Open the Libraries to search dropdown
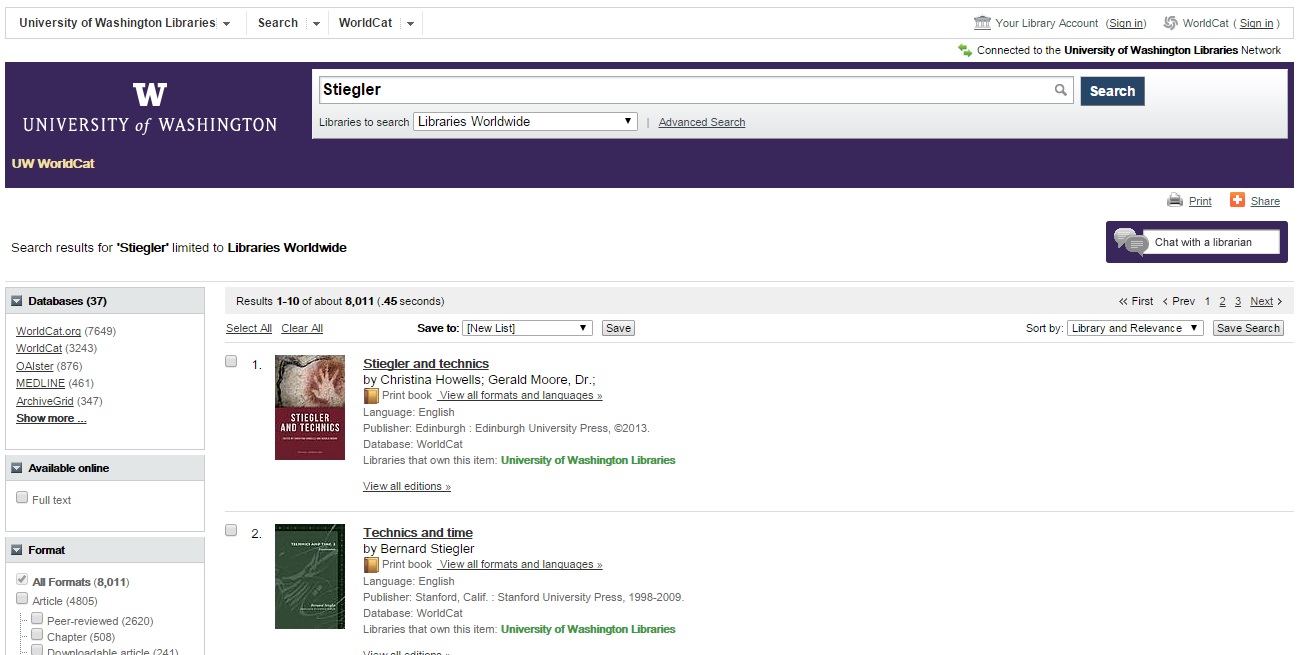The height and width of the screenshot is (655, 1304). click(525, 121)
